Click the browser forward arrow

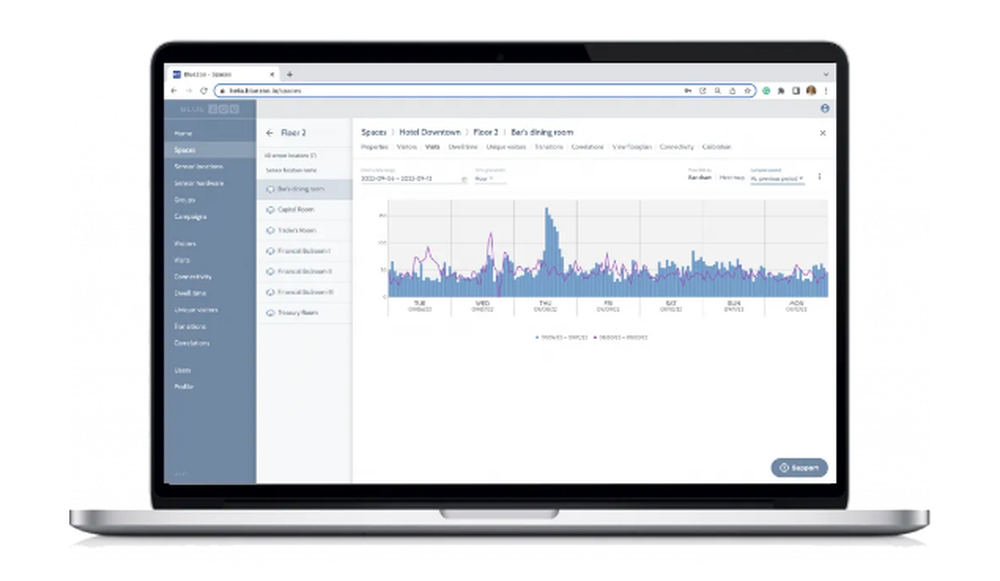pos(189,91)
